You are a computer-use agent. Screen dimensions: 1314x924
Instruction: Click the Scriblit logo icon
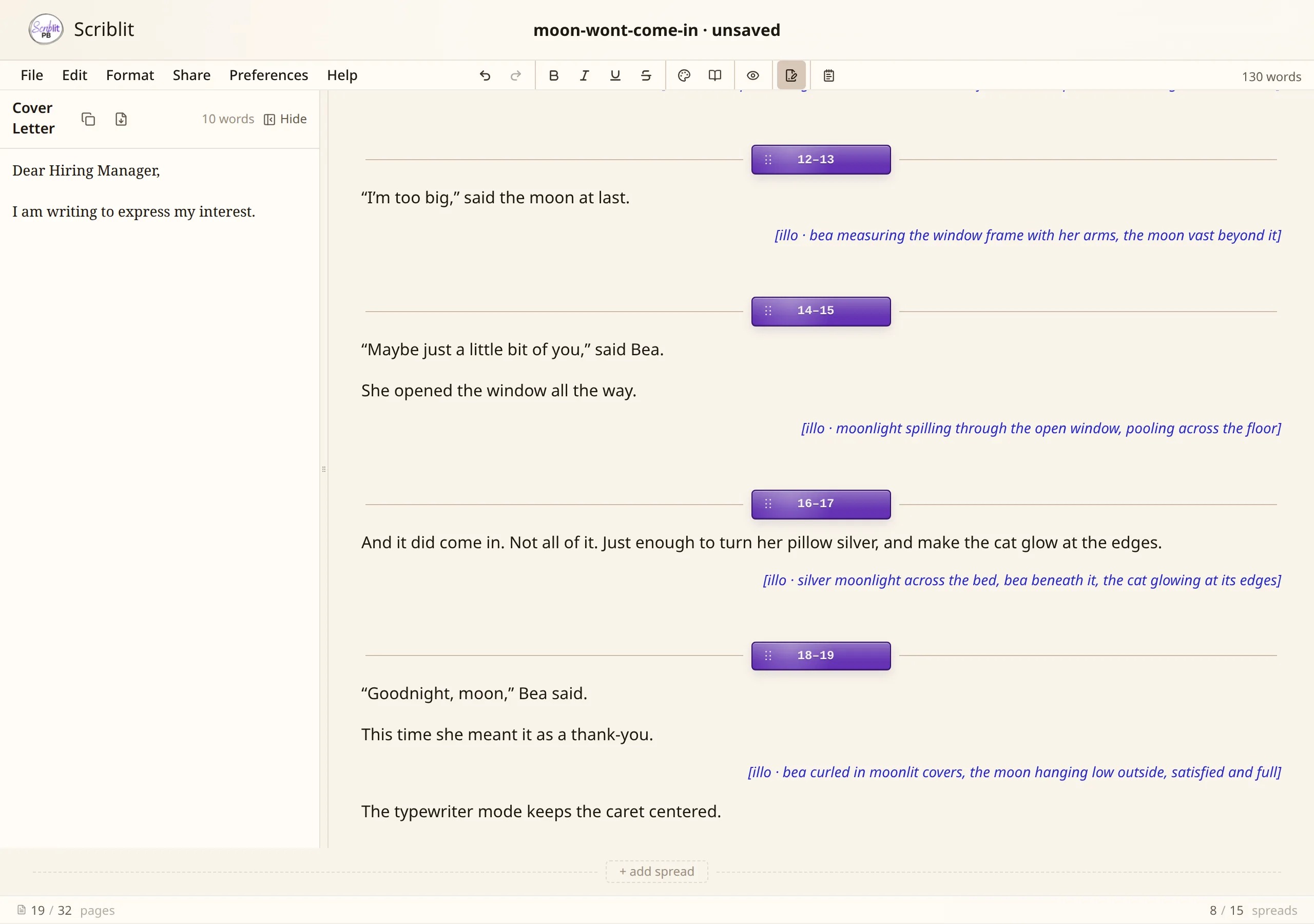pos(46,29)
